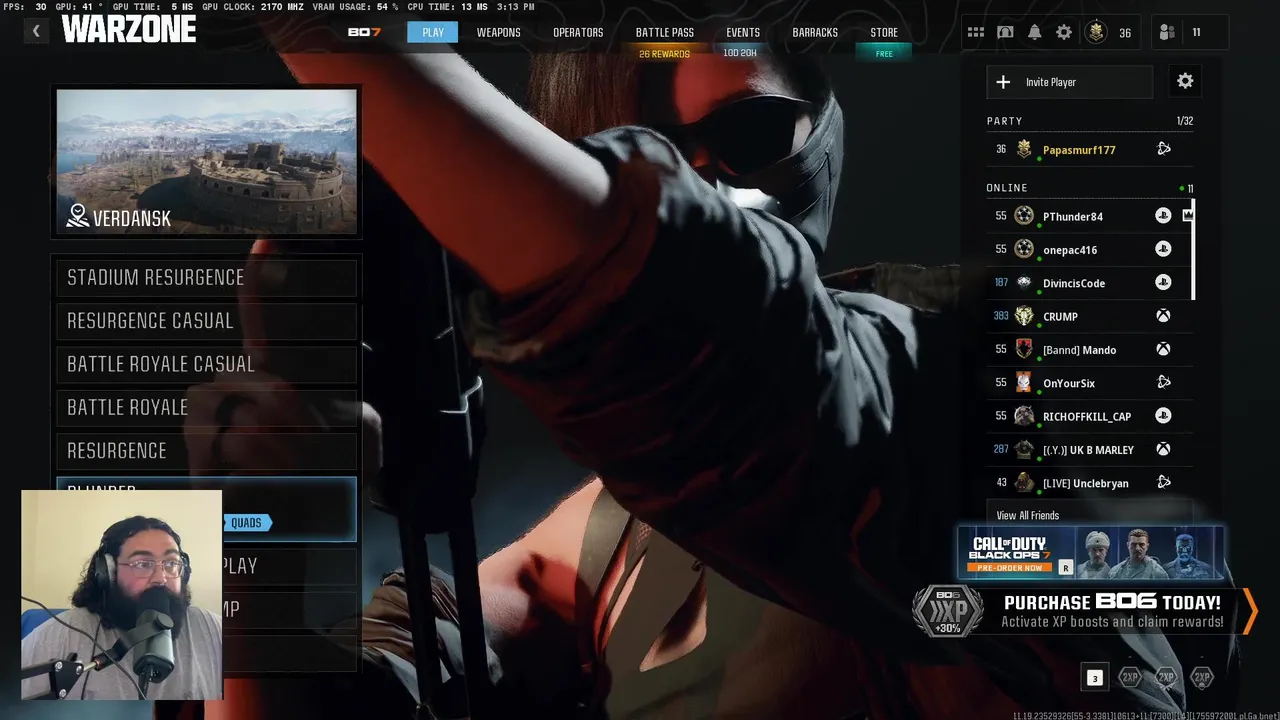Click the Xbox icon beside [Bannd] Mando
This screenshot has width=1280, height=720.
1163,349
